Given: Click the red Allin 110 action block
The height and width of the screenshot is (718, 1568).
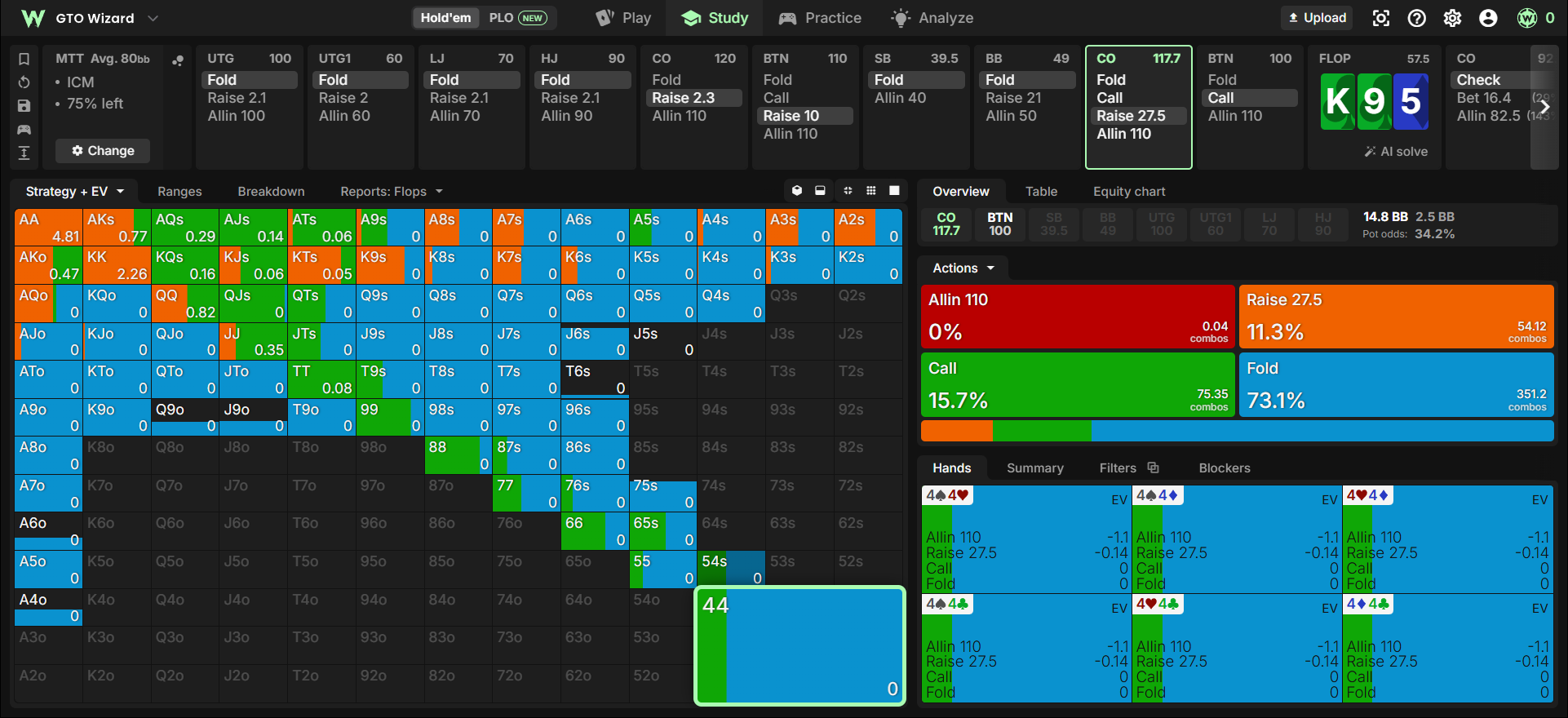Looking at the screenshot, I should pos(1078,317).
